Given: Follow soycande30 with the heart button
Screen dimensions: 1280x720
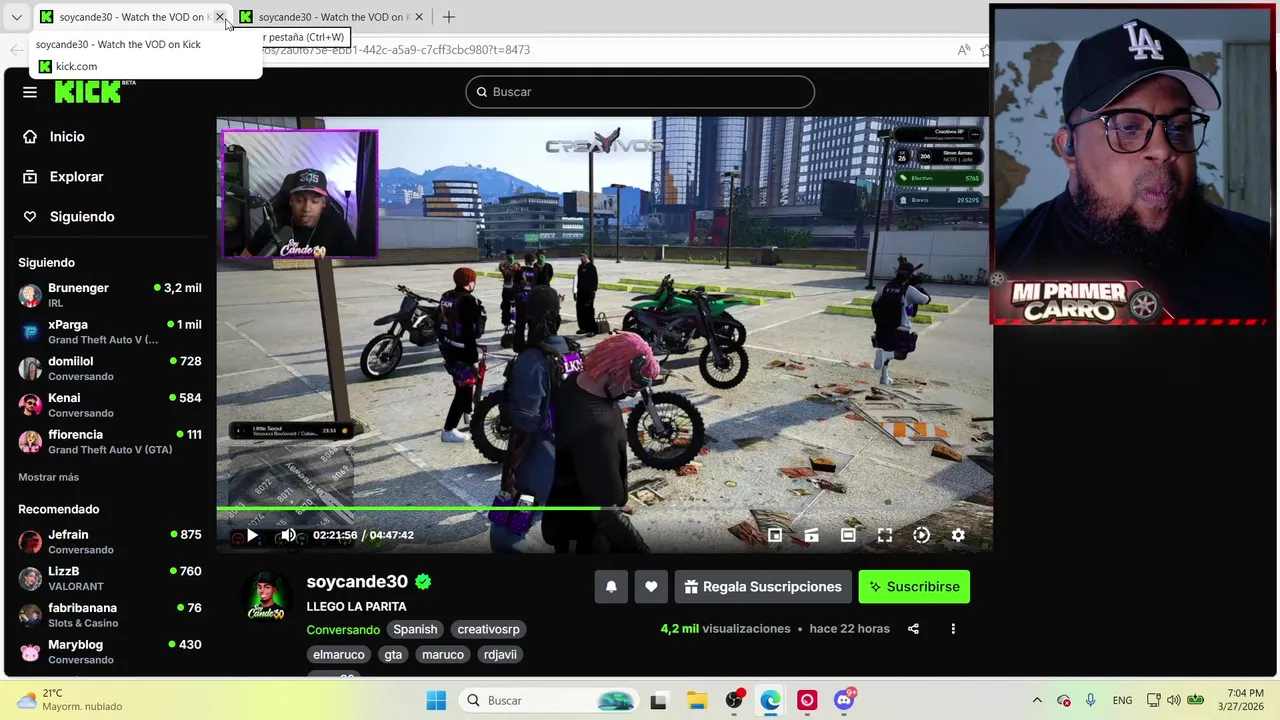Looking at the screenshot, I should 651,587.
